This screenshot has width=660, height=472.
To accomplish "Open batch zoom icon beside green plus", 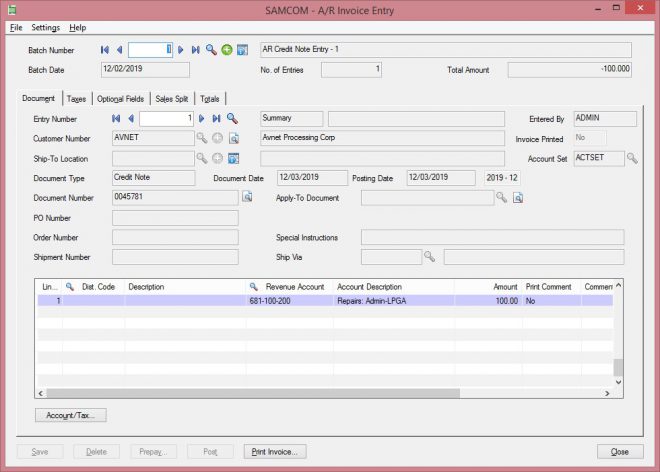I will coord(242,50).
